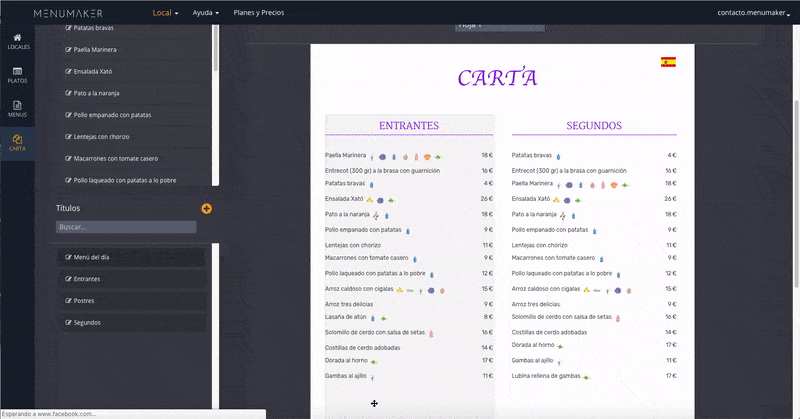Click the page vertical scrollbar

796,194
